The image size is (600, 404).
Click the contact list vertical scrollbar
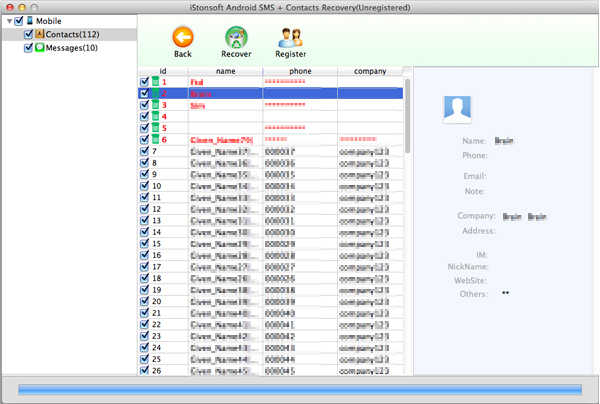pos(406,110)
